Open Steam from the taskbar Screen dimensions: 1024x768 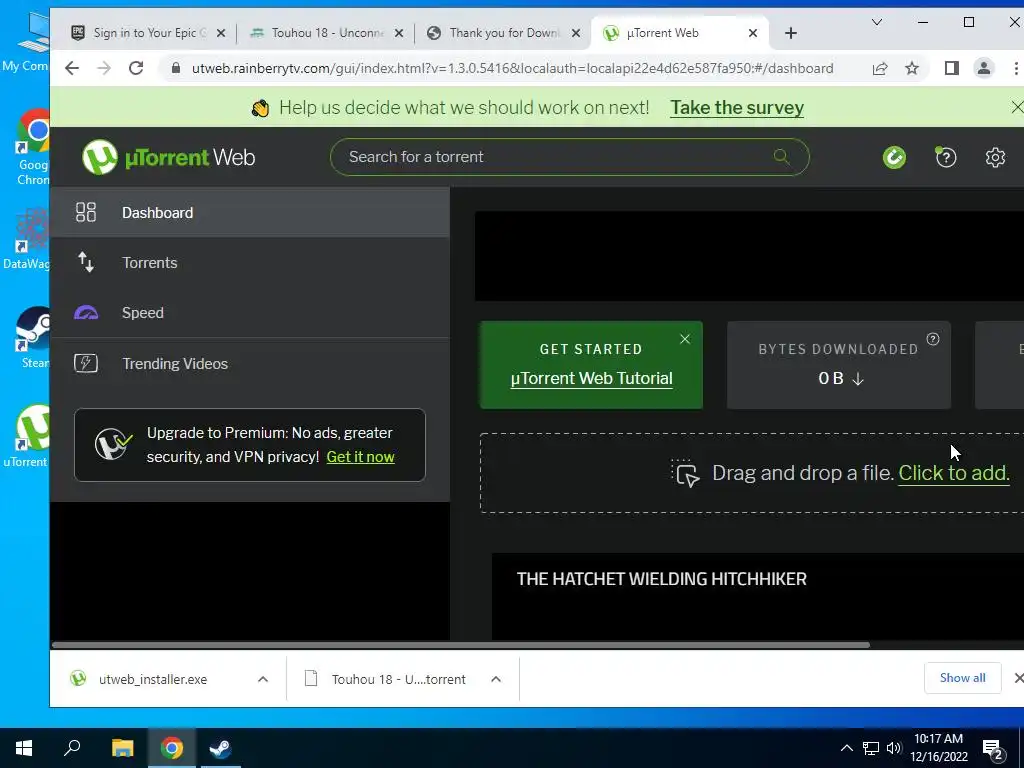pos(220,748)
